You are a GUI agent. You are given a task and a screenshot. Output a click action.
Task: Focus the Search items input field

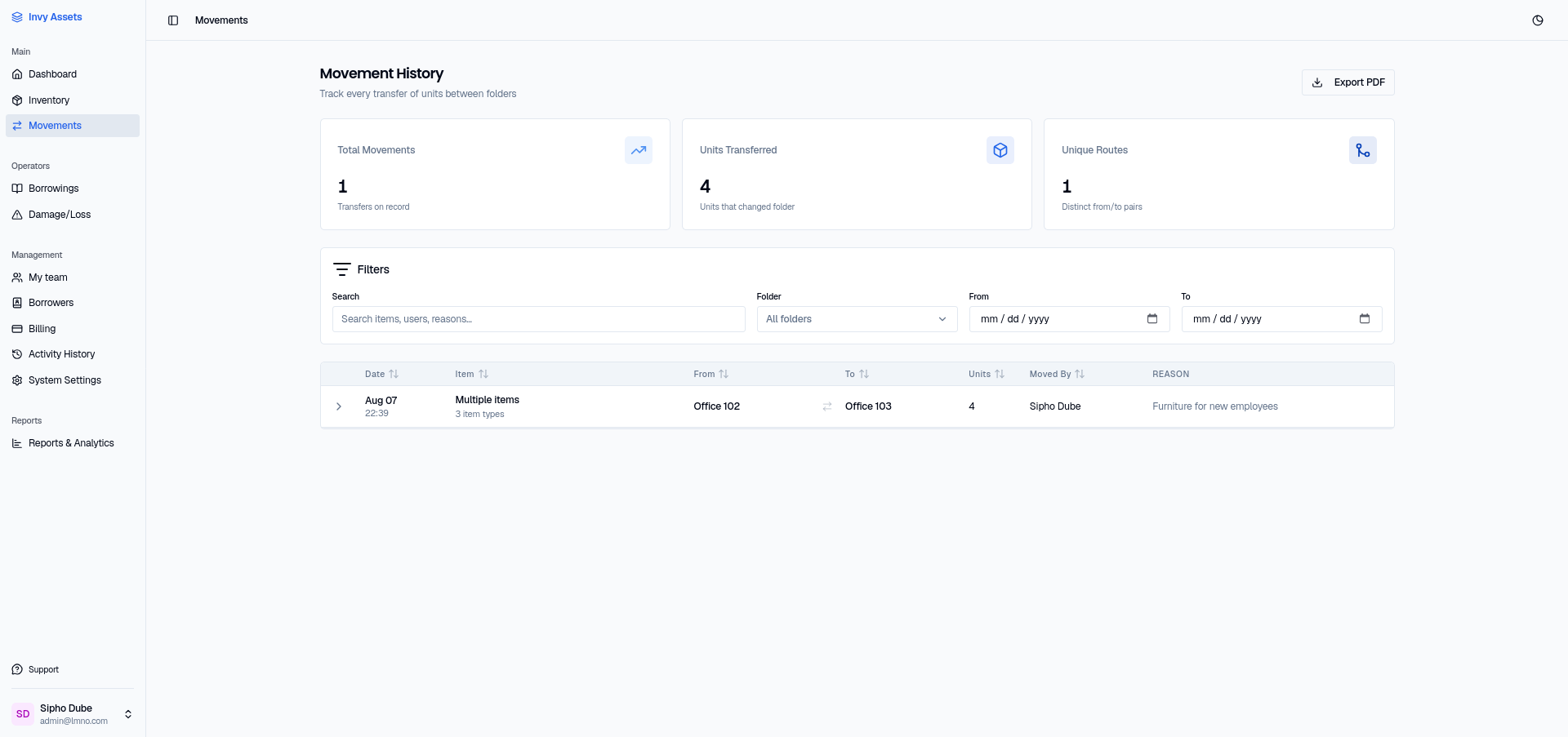tap(538, 319)
